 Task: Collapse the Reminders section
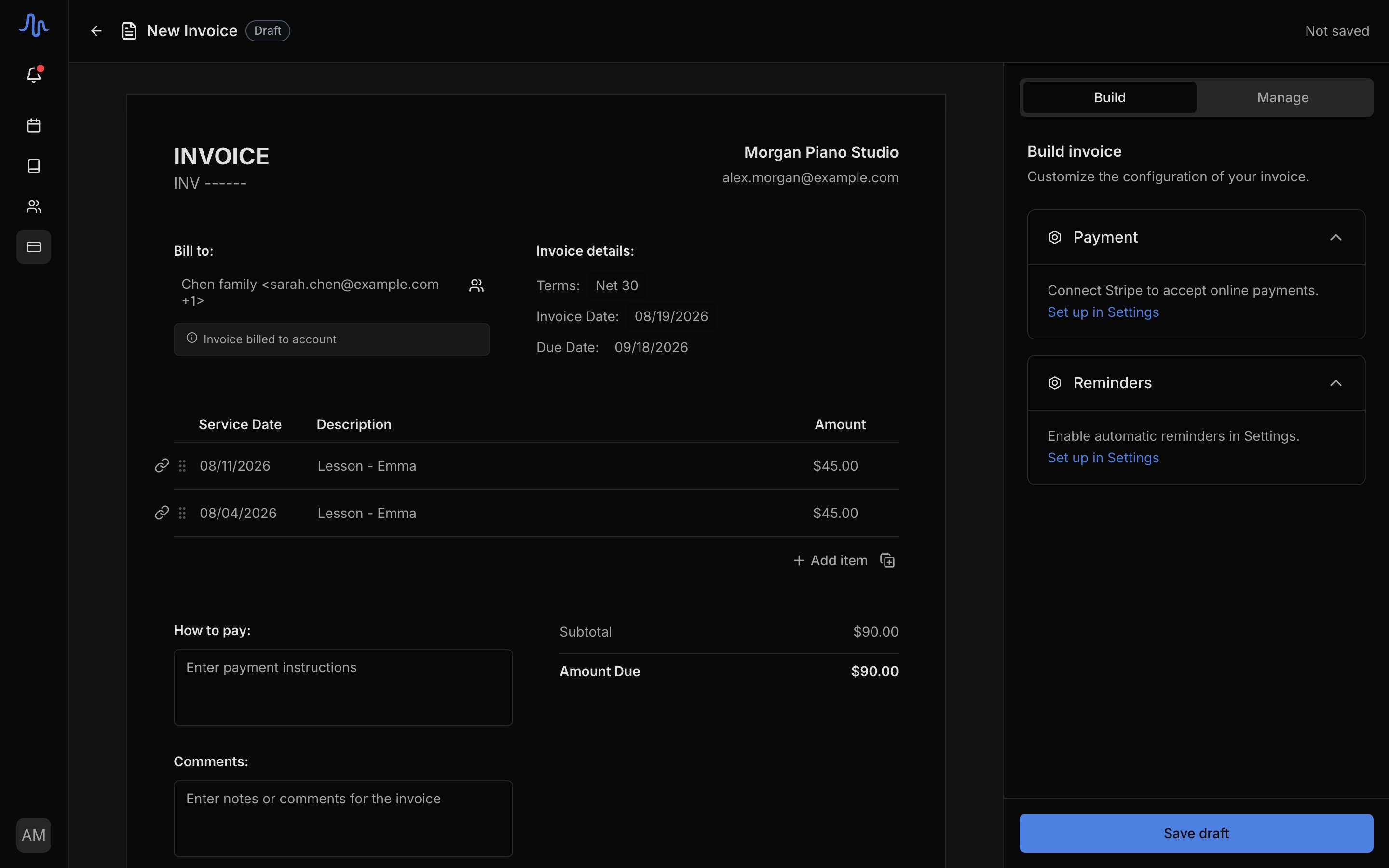point(1335,383)
